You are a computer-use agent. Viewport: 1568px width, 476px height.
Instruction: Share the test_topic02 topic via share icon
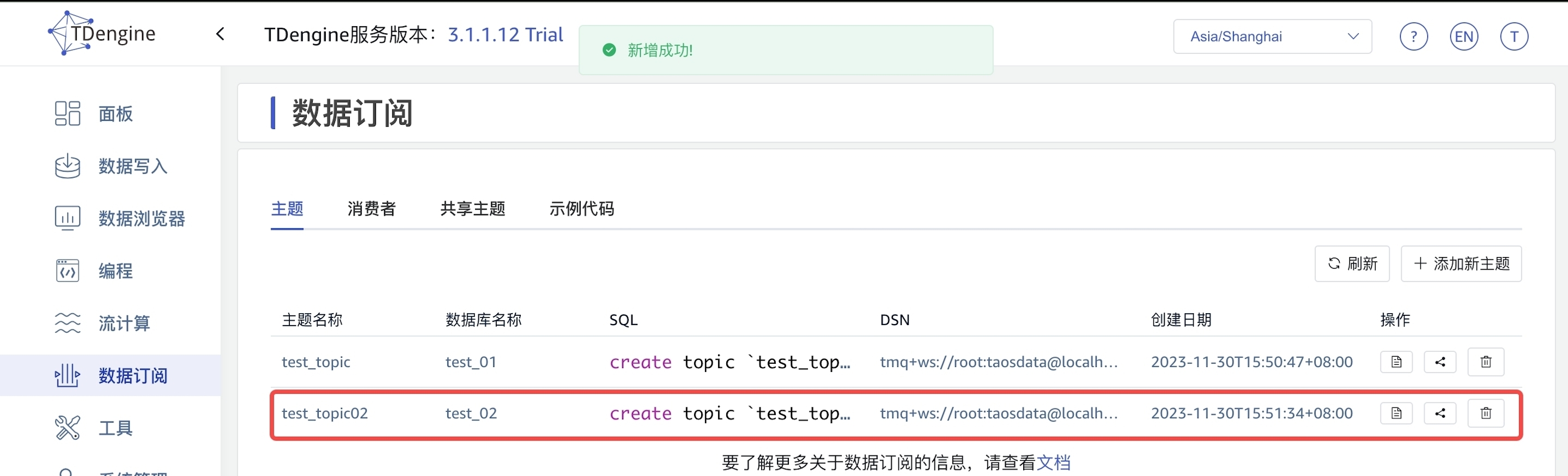point(1439,413)
